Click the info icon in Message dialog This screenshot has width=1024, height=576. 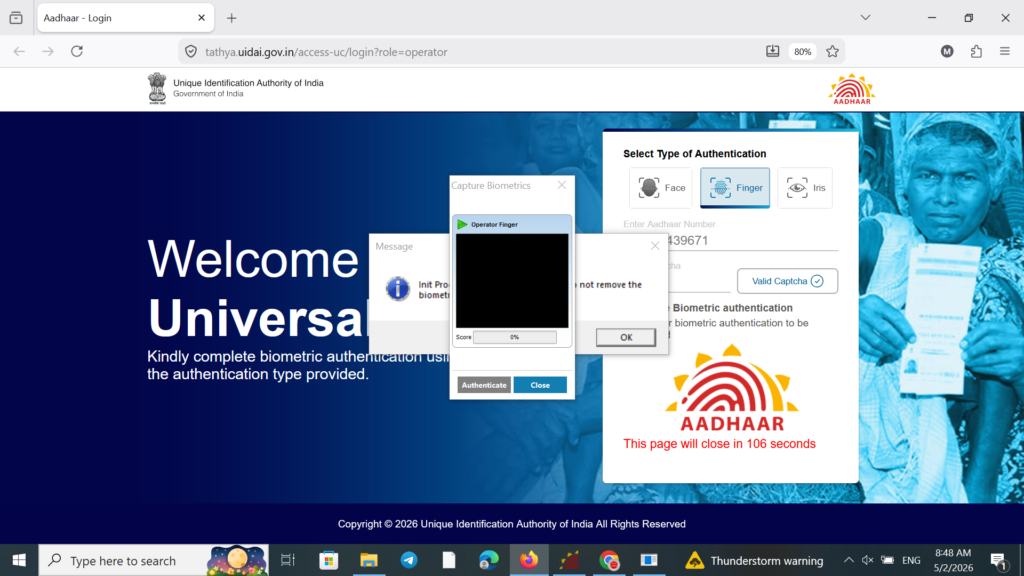click(x=397, y=289)
